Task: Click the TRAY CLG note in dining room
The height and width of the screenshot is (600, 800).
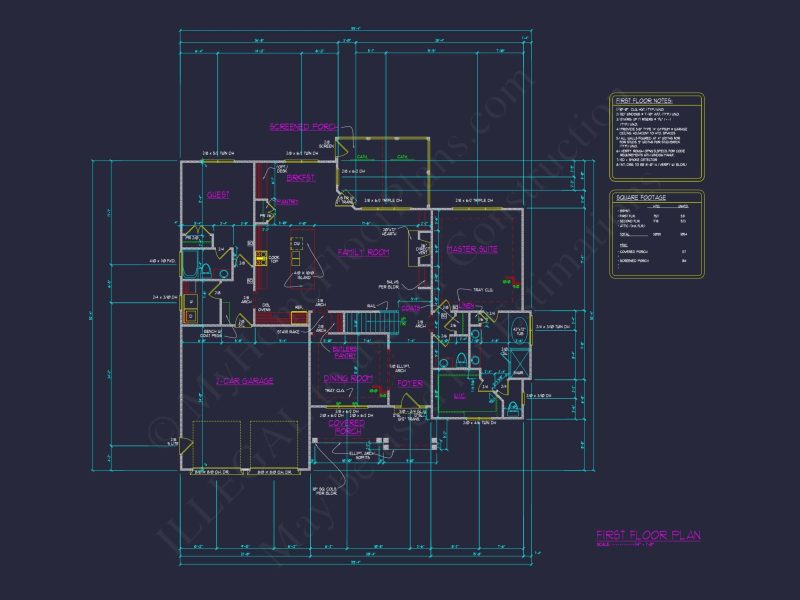Action: (x=334, y=391)
